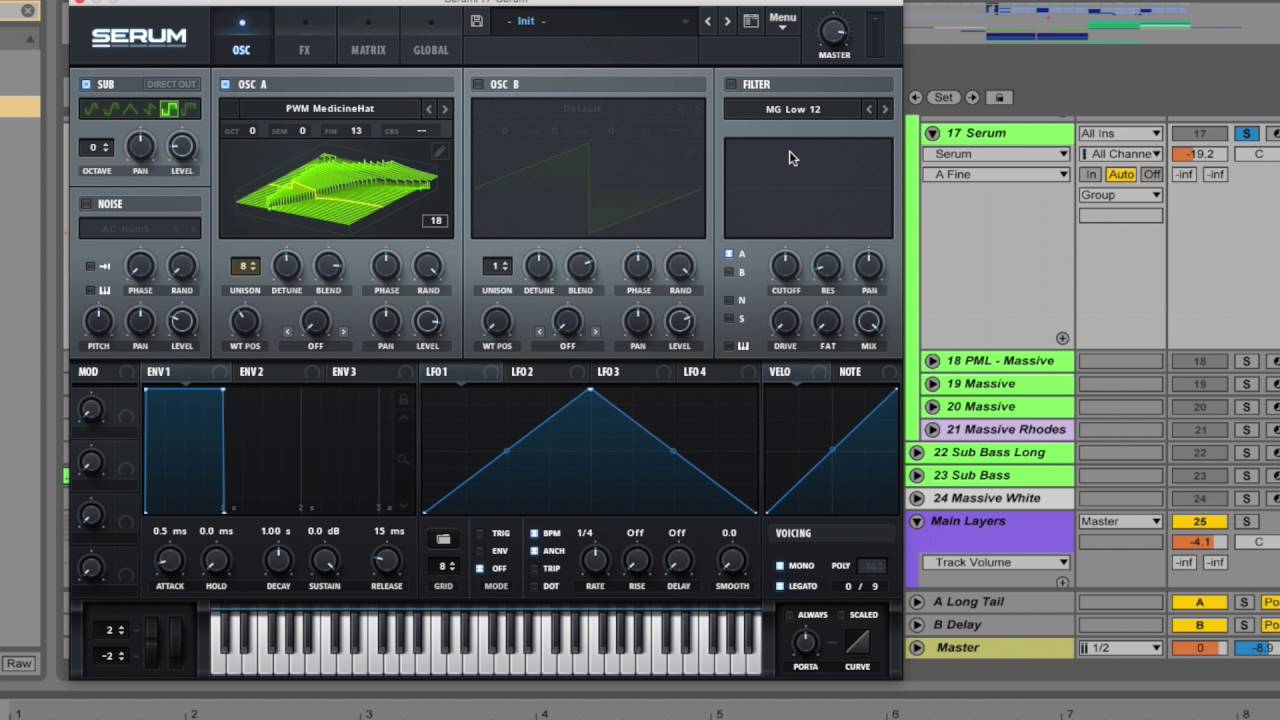
Task: Click the ENV1 lock icon
Action: coord(403,400)
